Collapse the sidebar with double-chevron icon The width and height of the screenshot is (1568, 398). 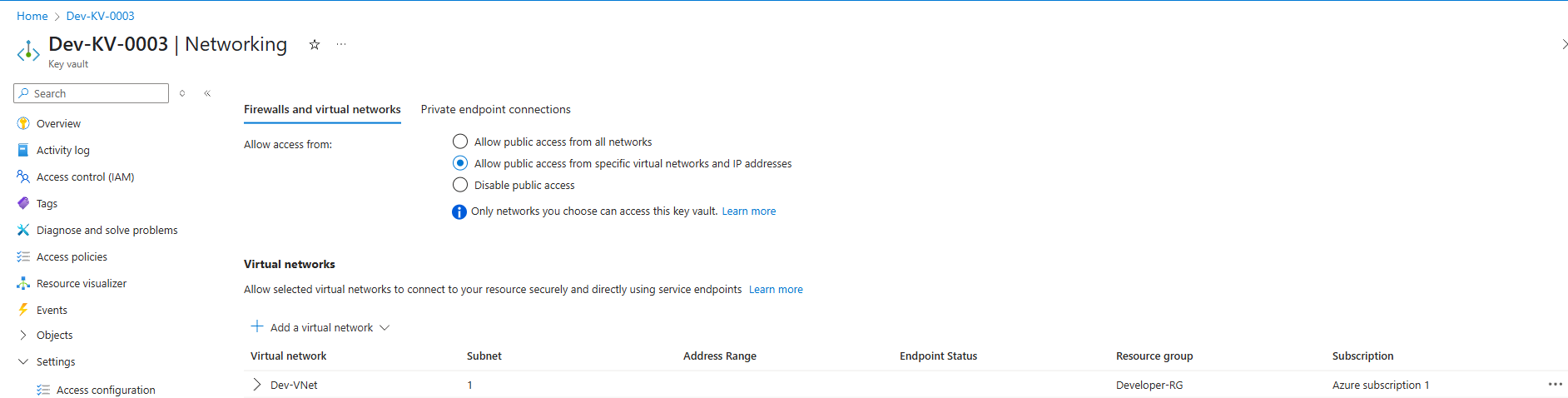pyautogui.click(x=207, y=93)
